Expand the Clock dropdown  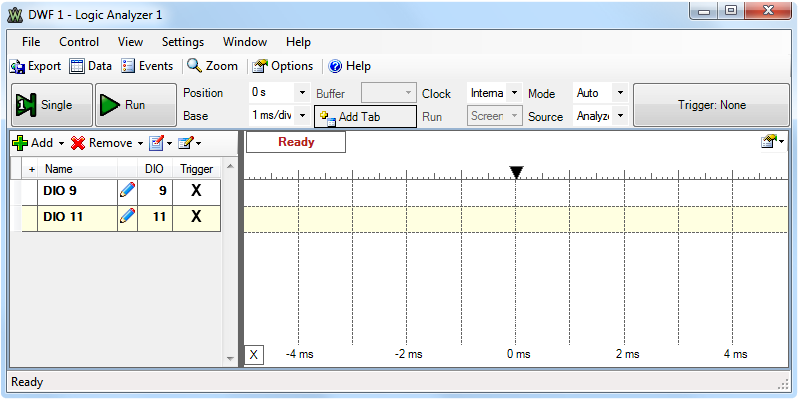514,93
